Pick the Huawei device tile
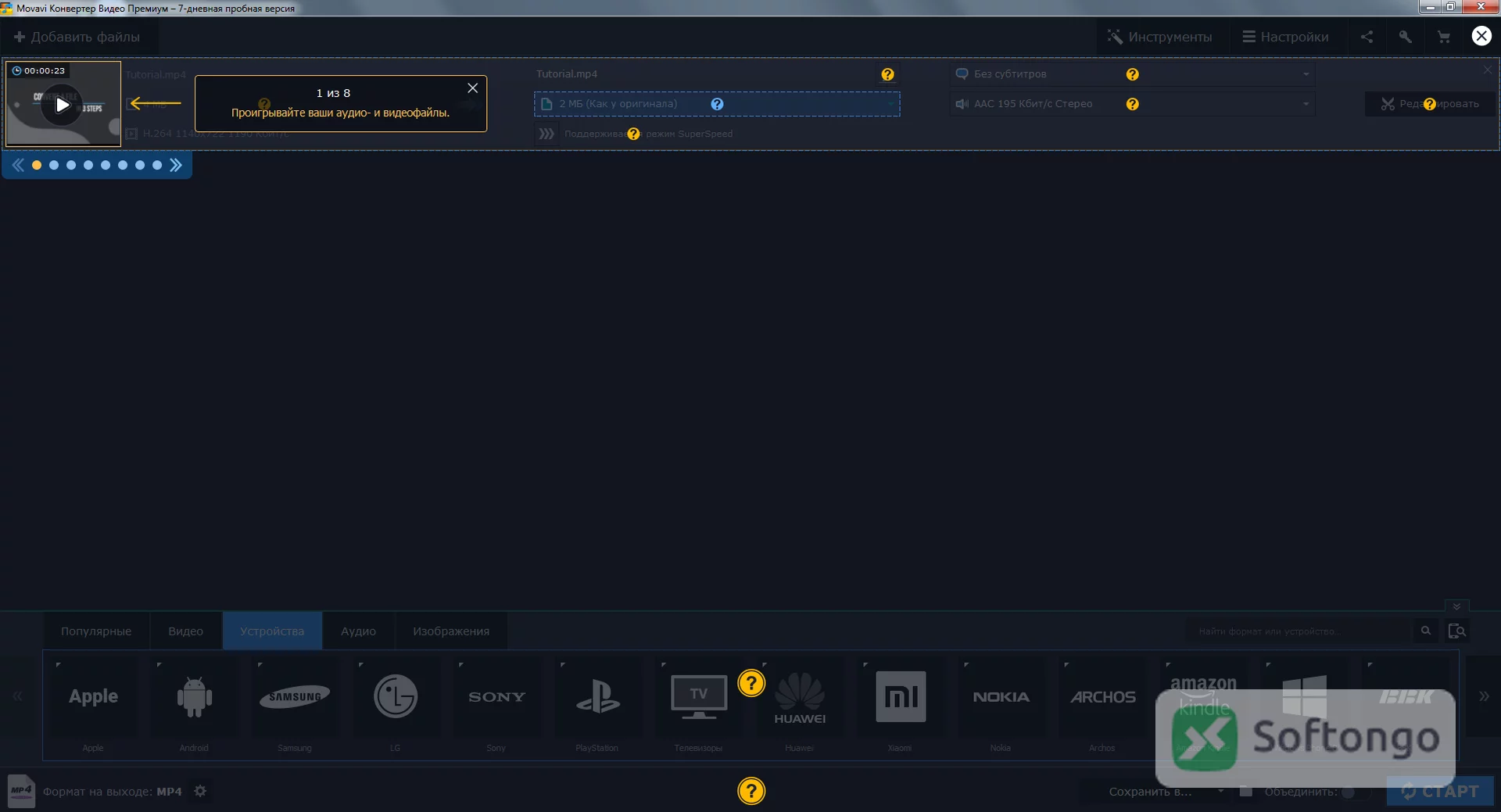Image resolution: width=1501 pixels, height=812 pixels. [x=800, y=696]
